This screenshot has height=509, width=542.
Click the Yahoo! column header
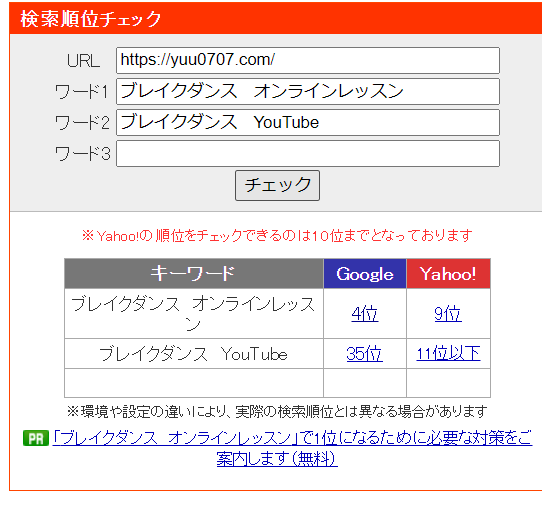448,274
